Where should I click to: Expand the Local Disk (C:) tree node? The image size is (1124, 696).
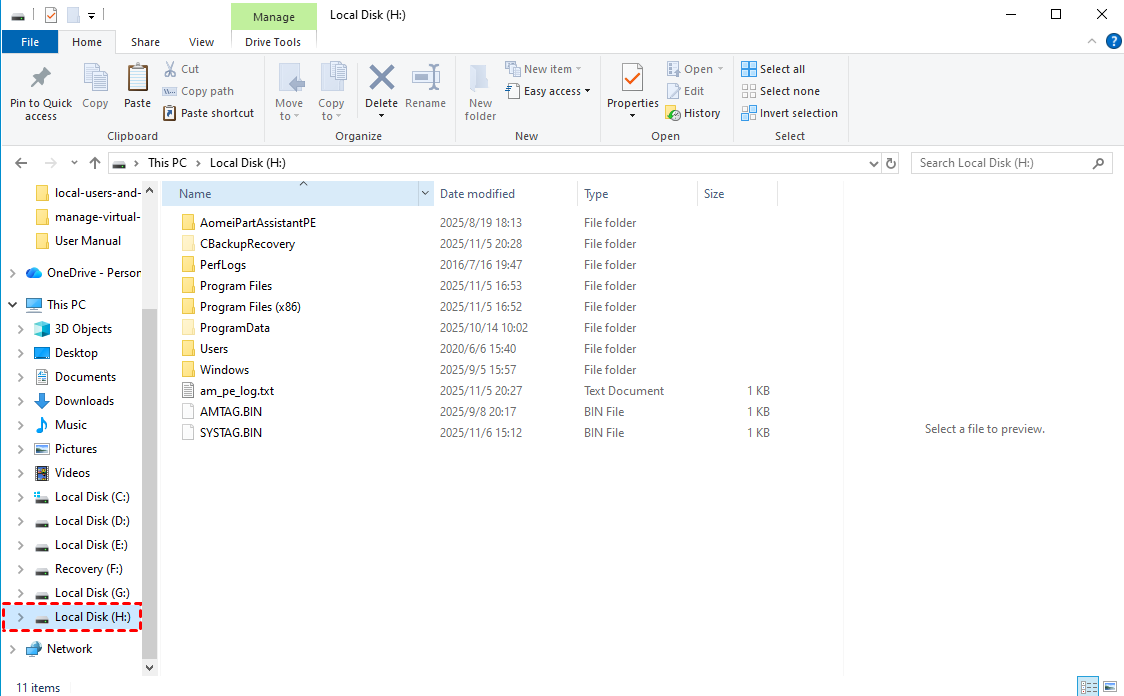pos(21,497)
